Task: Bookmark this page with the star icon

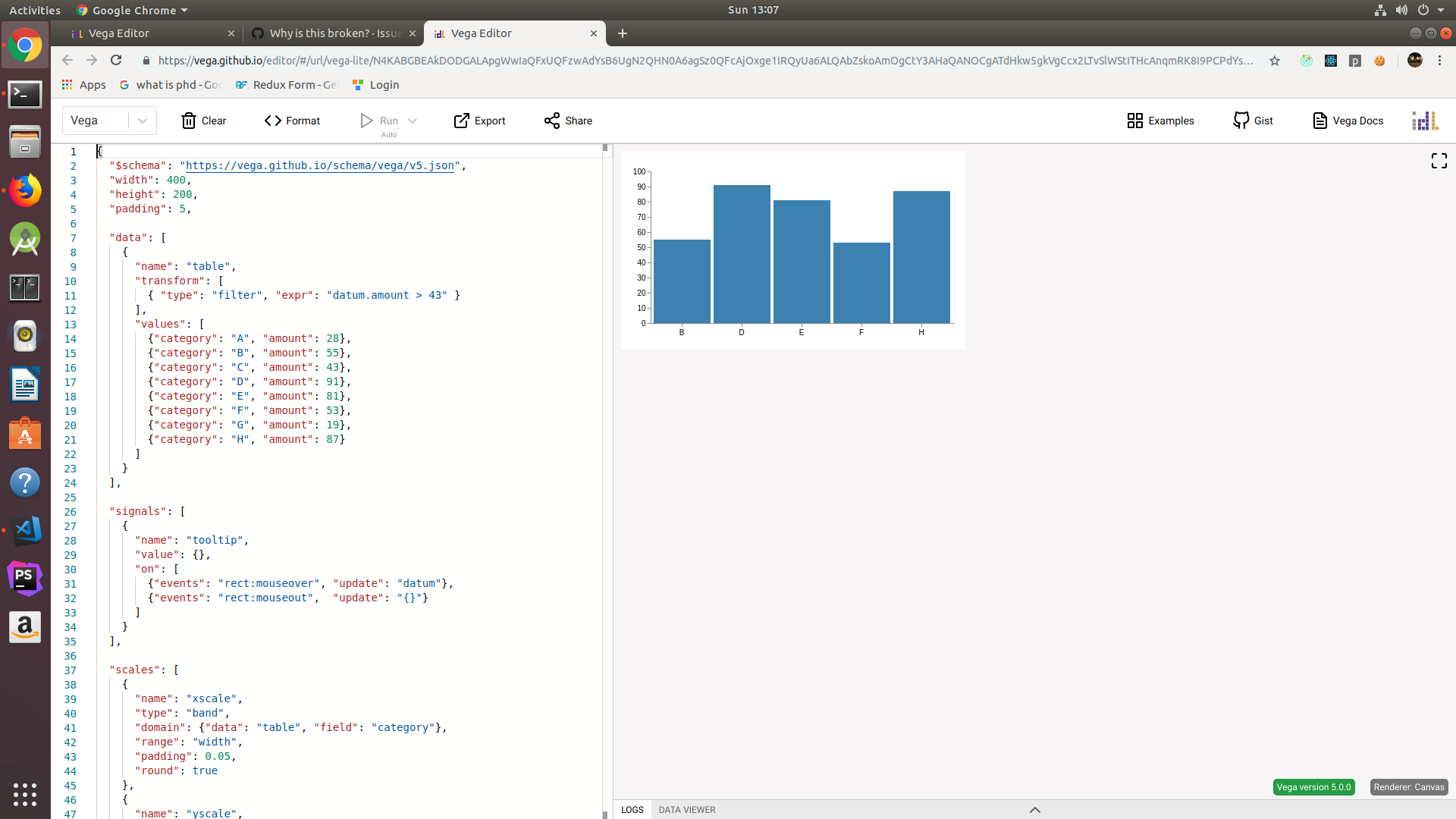Action: pos(1275,61)
